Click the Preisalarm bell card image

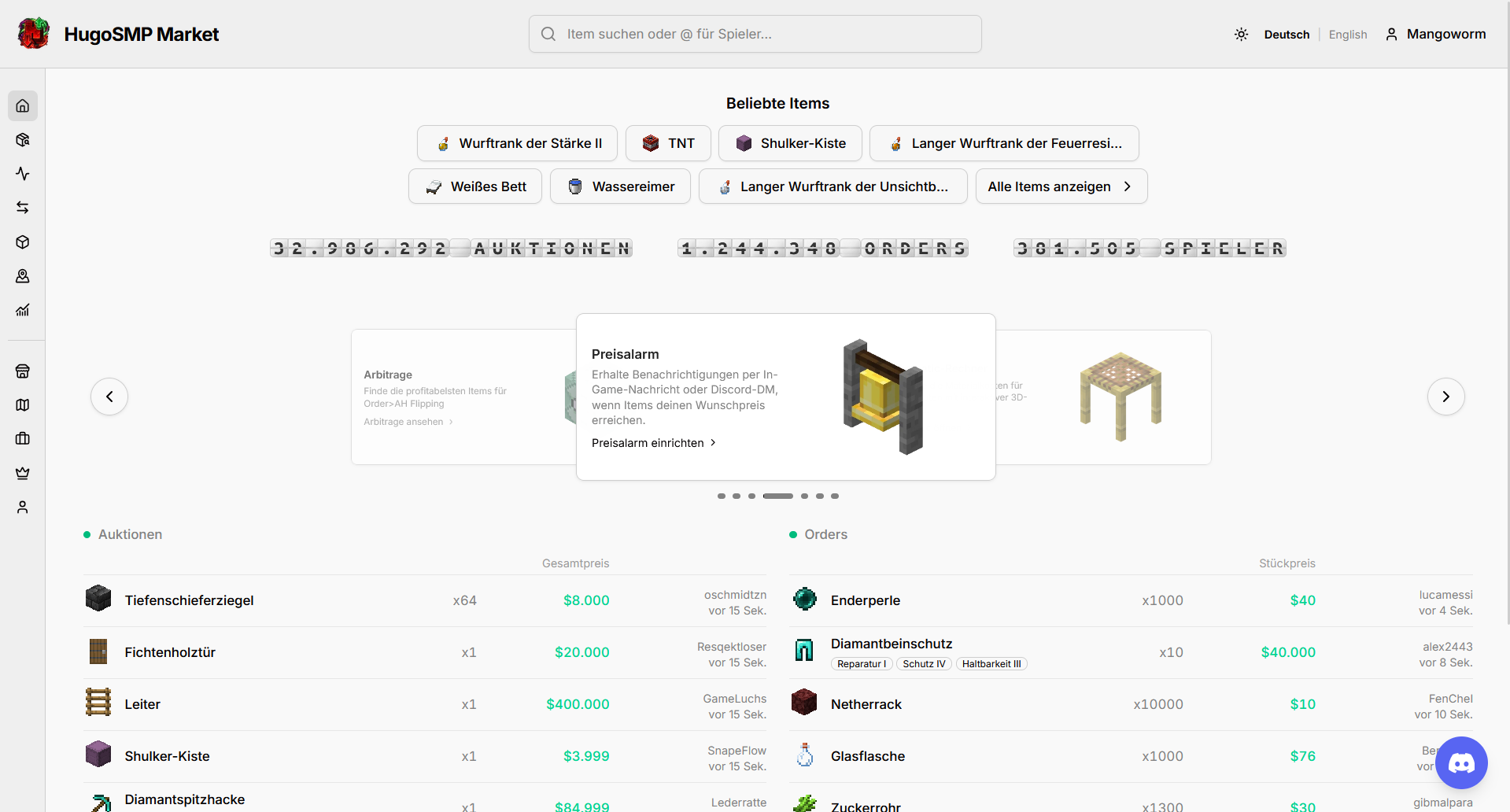click(x=883, y=397)
